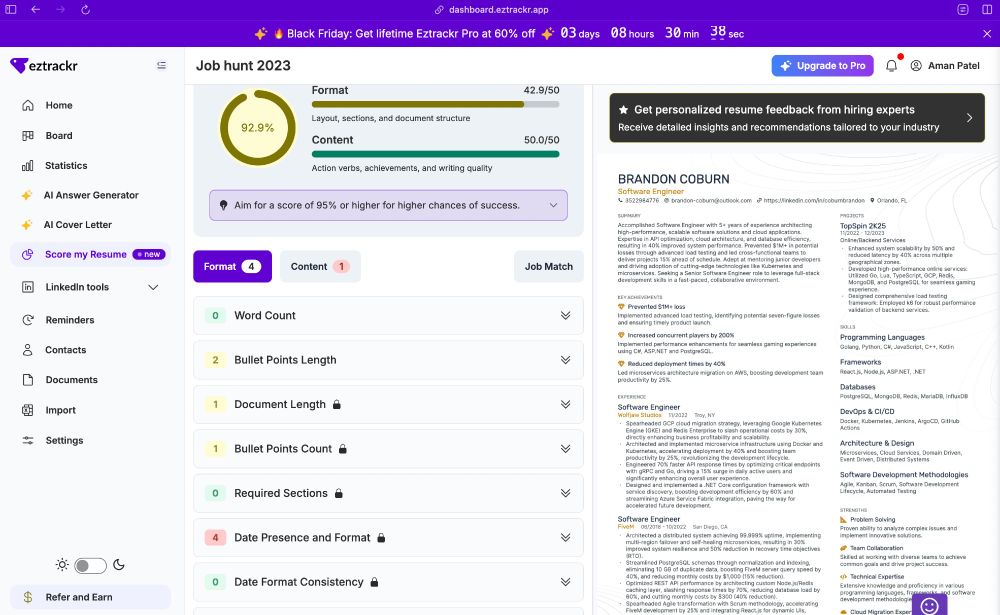Image resolution: width=1000 pixels, height=615 pixels.
Task: Expand the Word Count row
Action: click(388, 316)
